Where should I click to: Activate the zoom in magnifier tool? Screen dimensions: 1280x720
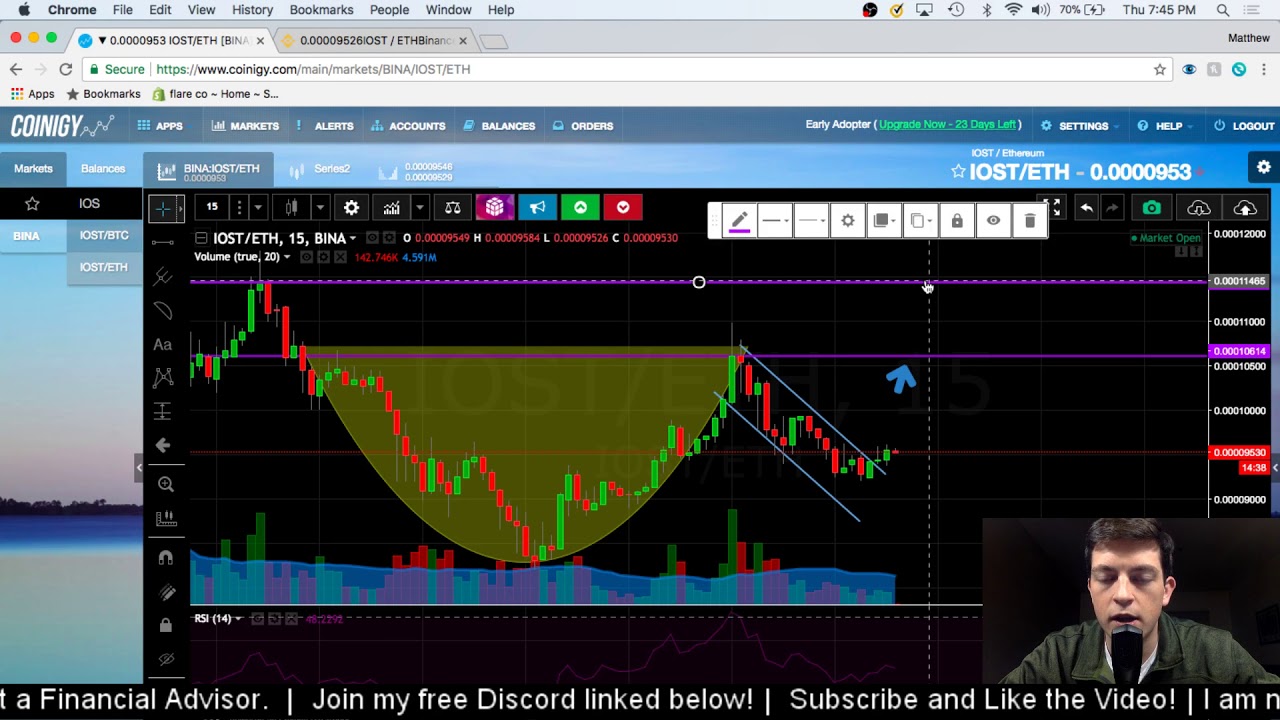tap(166, 485)
